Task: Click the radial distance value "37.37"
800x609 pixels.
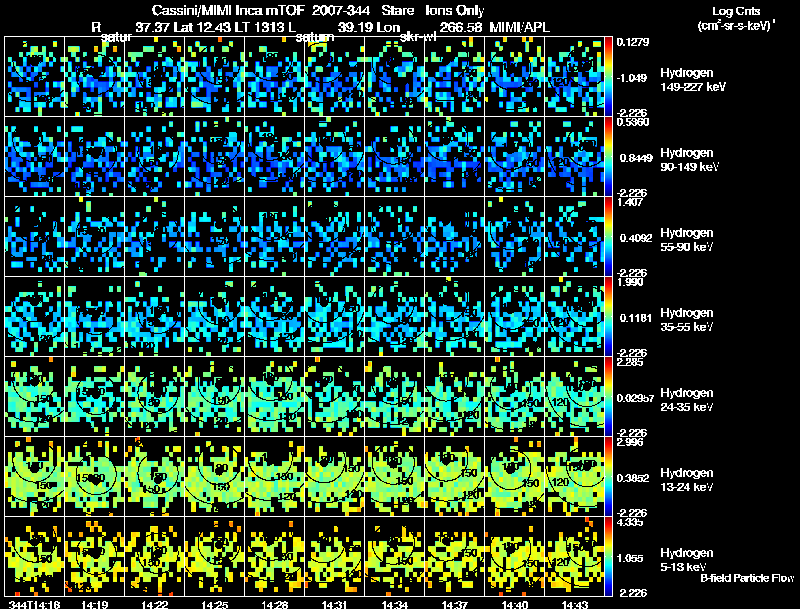Action: [x=153, y=27]
